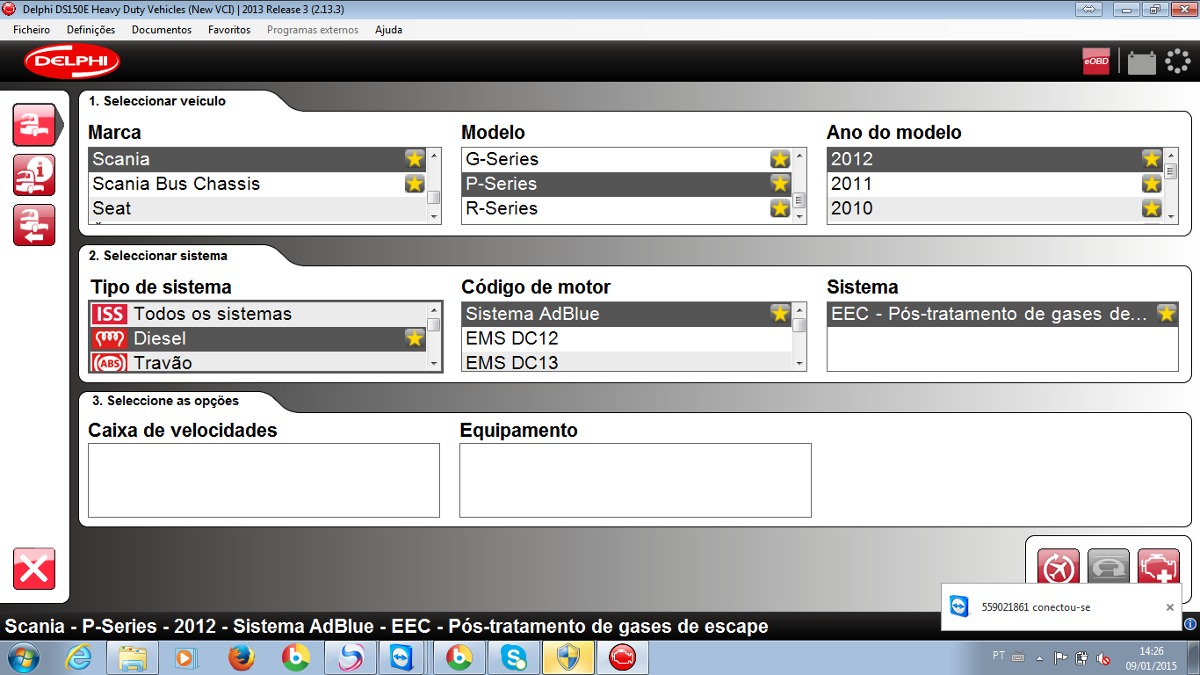1200x675 pixels.
Task: Open the Documentos menu
Action: (x=162, y=30)
